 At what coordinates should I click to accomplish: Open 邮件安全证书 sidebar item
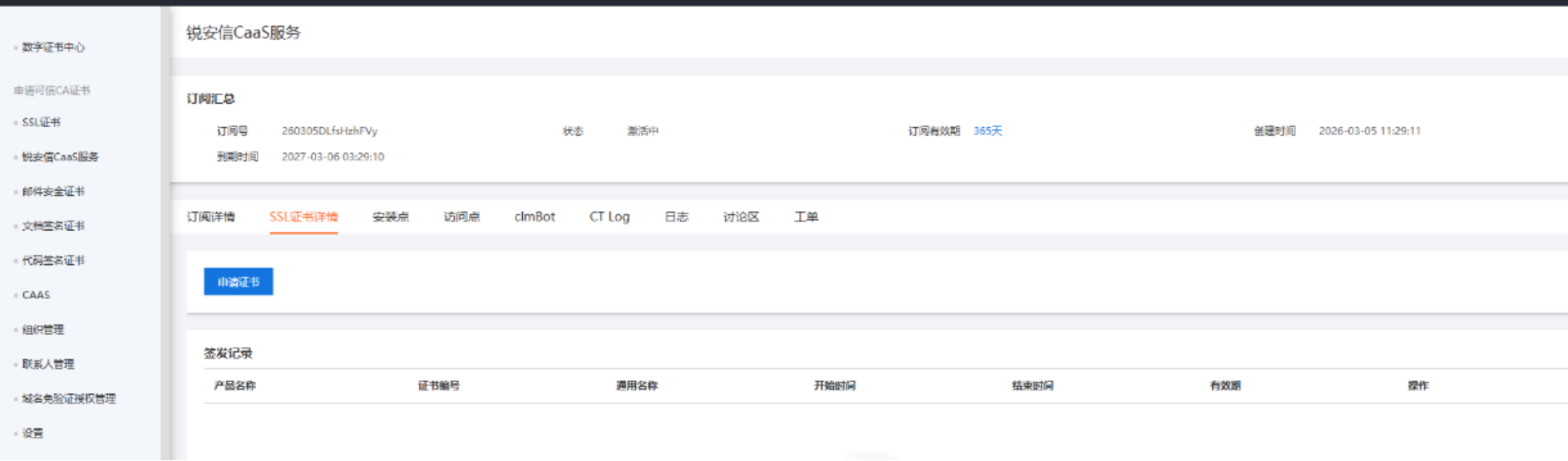pyautogui.click(x=53, y=192)
